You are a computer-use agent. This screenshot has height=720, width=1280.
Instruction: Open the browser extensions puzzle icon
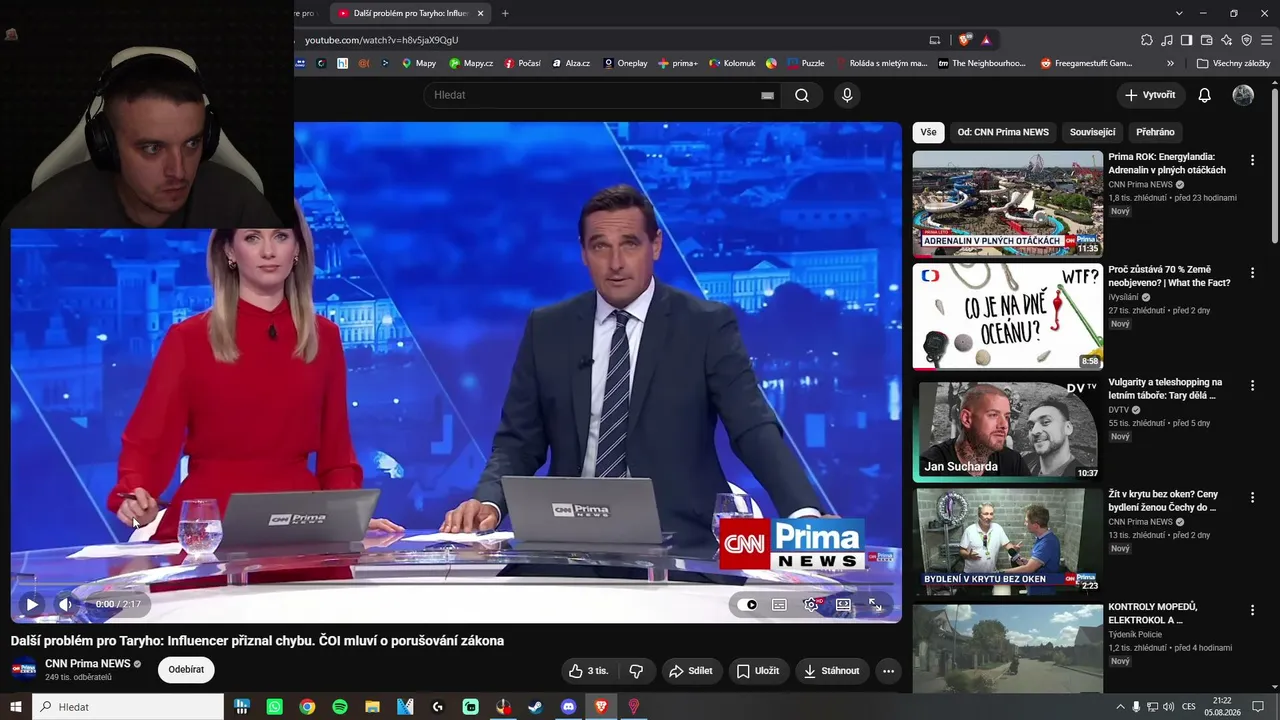click(1147, 40)
